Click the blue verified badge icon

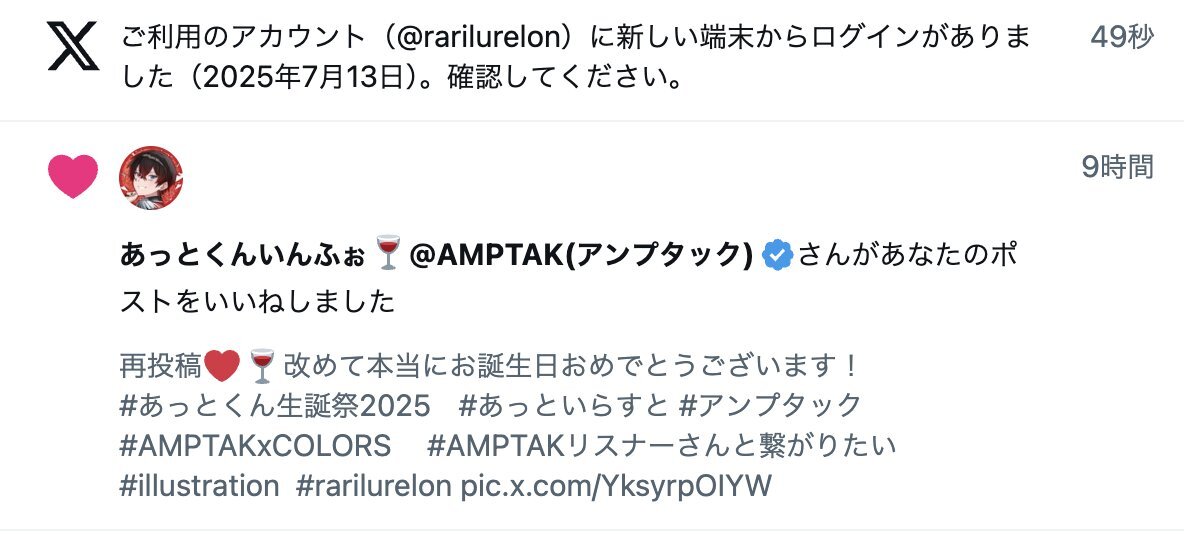pos(777,255)
